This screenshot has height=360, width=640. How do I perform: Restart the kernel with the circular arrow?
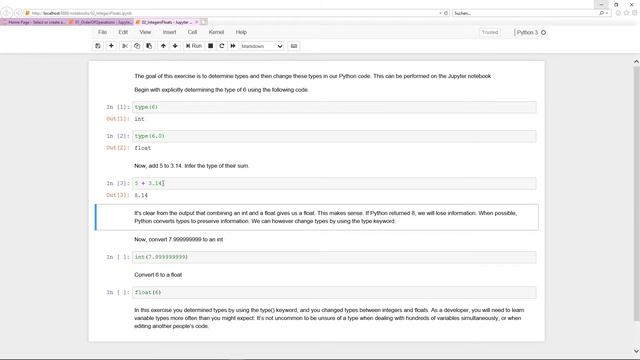click(x=222, y=46)
